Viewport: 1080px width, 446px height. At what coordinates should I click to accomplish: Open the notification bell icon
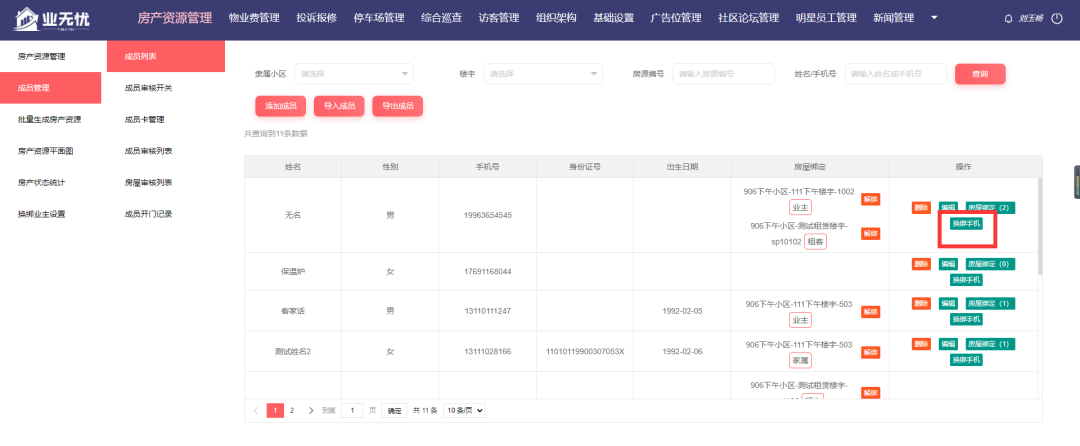coord(1009,19)
